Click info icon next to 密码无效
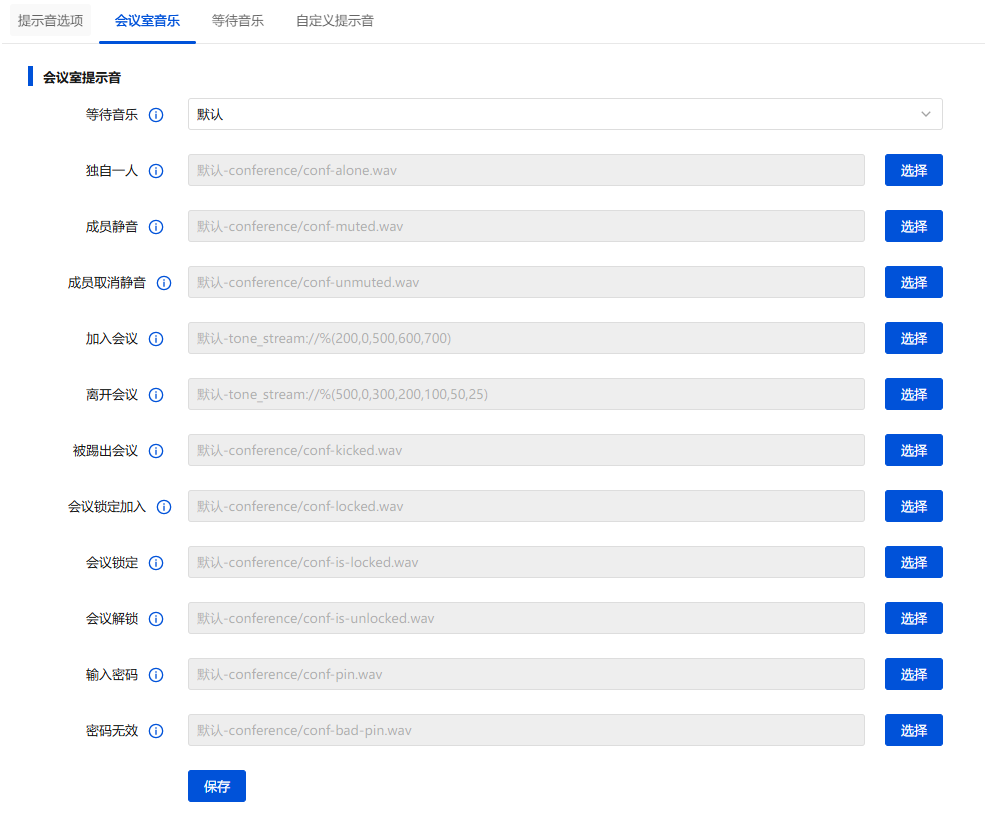 tap(156, 731)
